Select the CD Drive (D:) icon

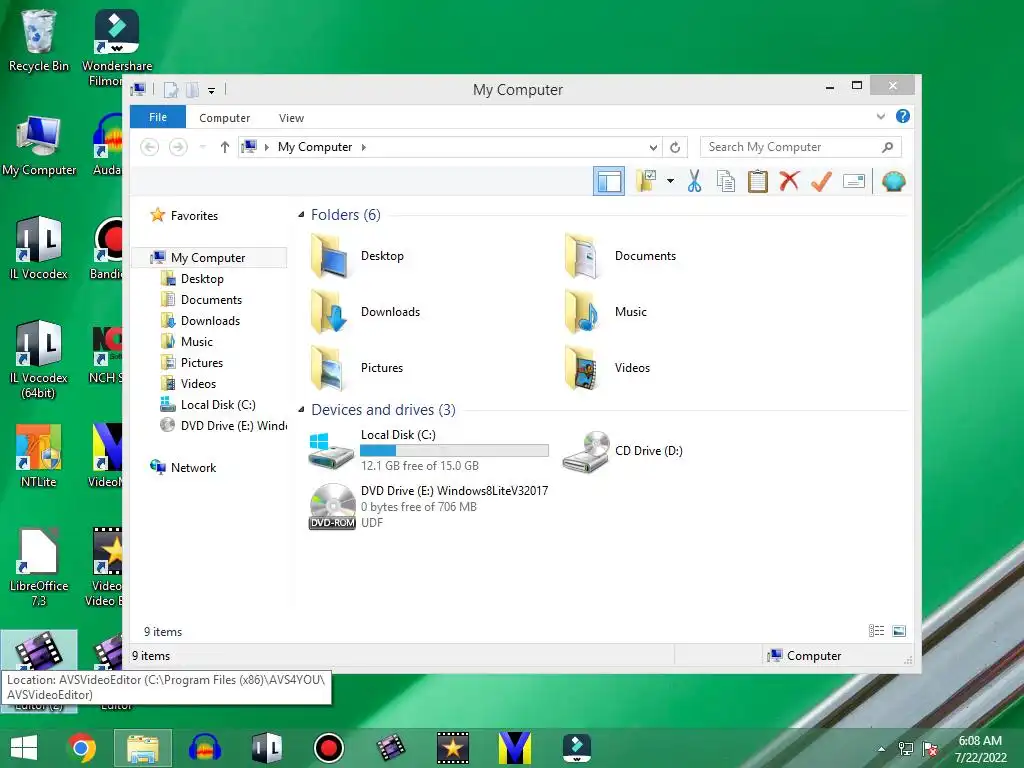coord(586,451)
